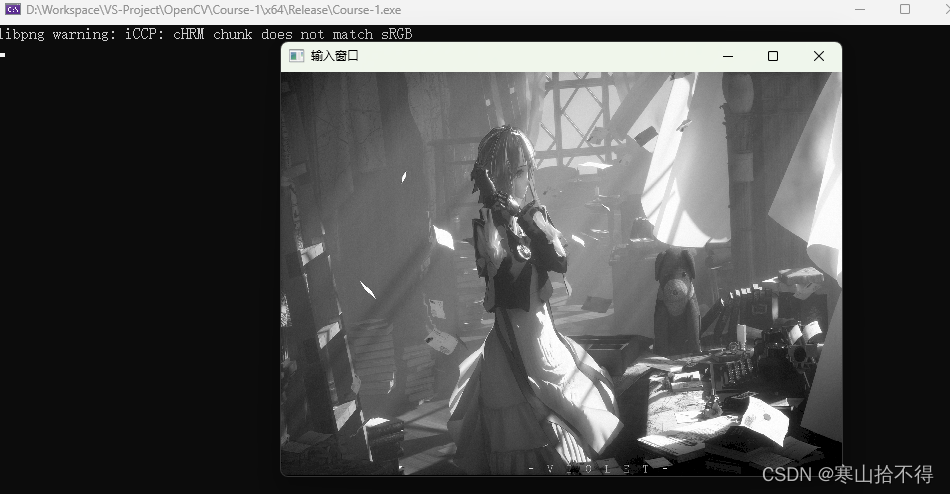Maximize the 输入窗口 image window
Viewport: 950px width, 494px height.
pos(773,56)
